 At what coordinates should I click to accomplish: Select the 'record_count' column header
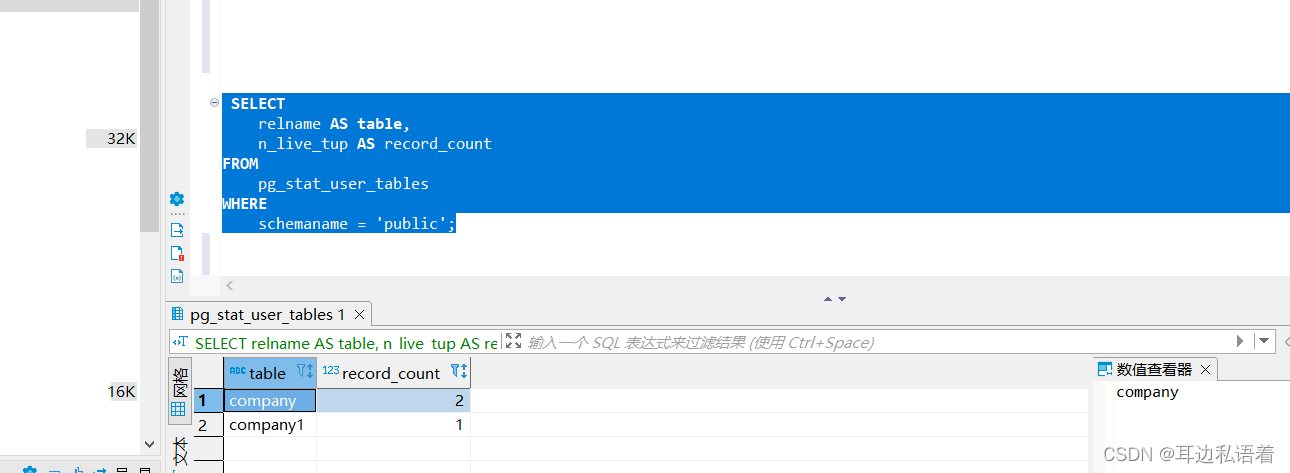pyautogui.click(x=393, y=373)
